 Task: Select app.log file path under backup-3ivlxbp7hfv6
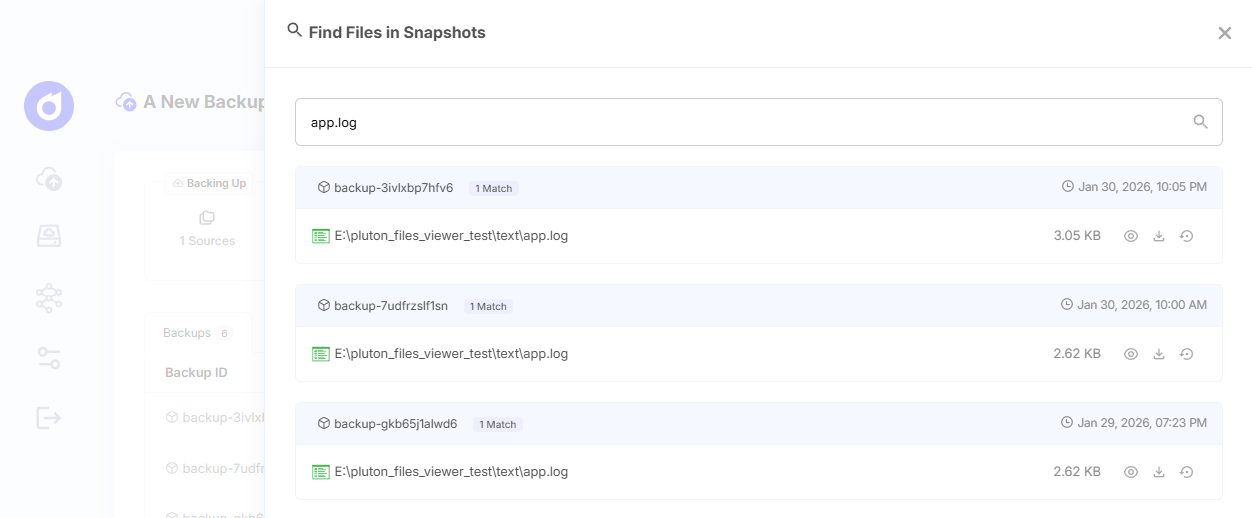tap(451, 236)
